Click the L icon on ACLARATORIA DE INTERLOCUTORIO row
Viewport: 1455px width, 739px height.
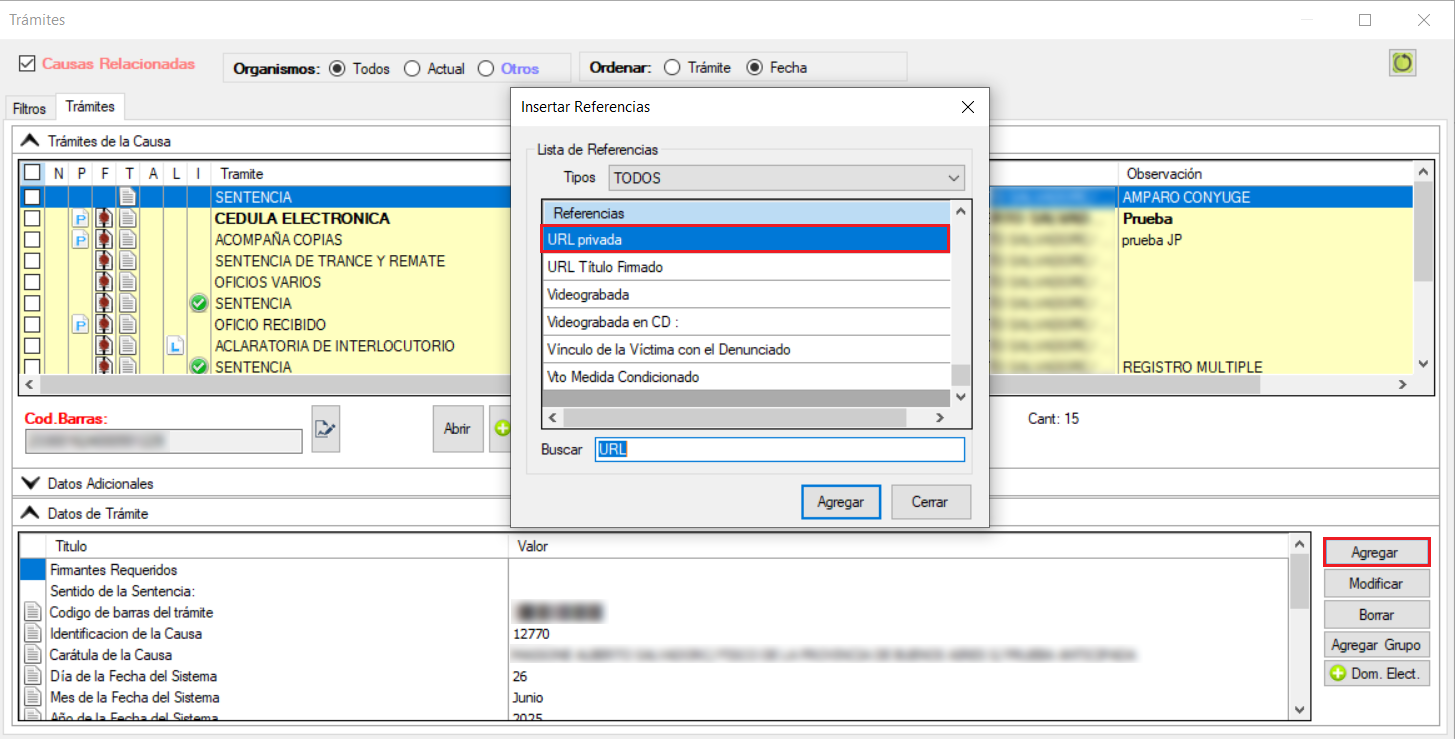click(175, 346)
